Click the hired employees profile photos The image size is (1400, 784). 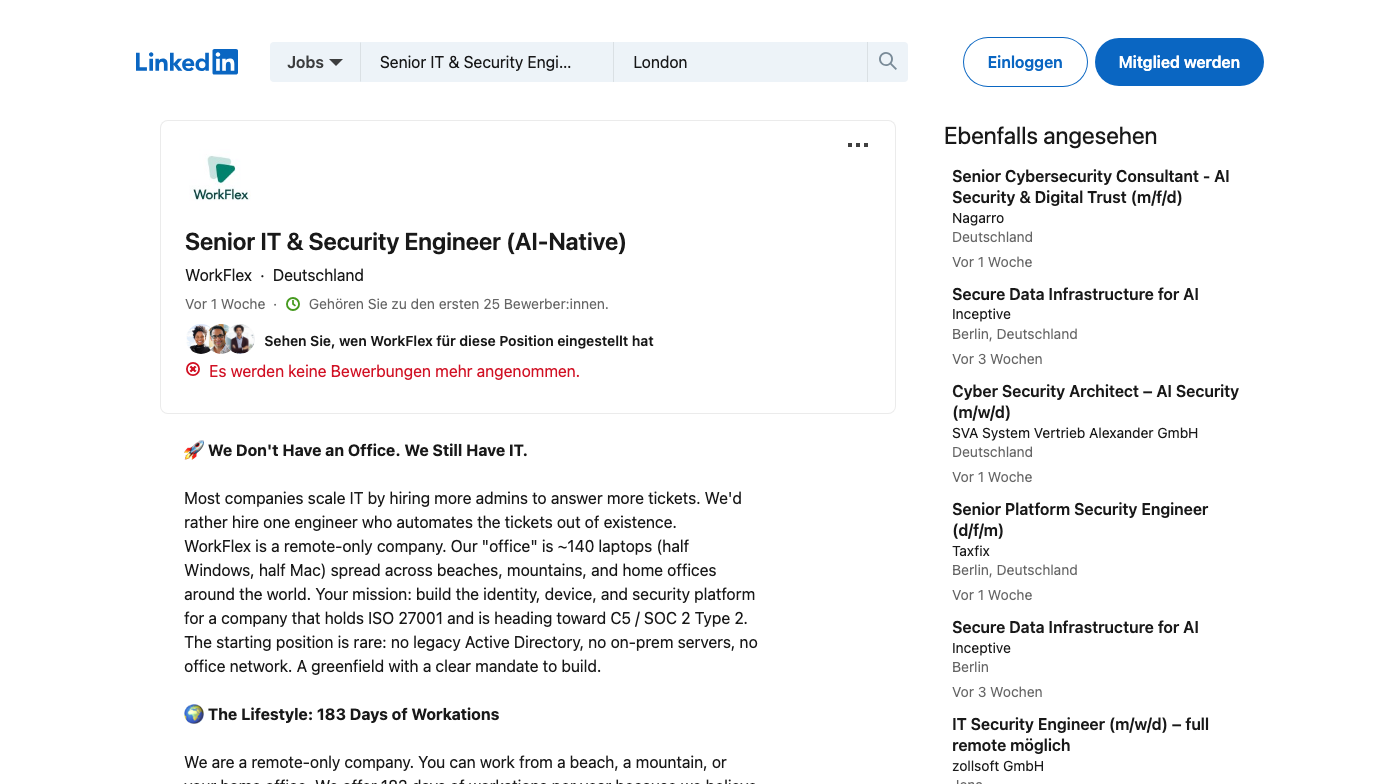[220, 340]
